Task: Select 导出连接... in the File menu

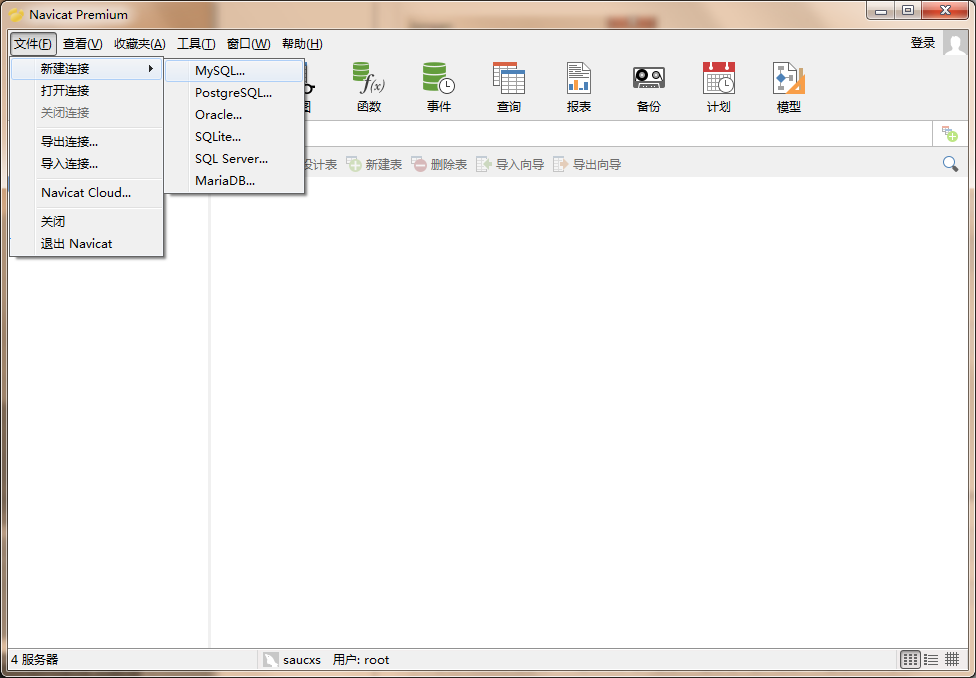Action: (87, 142)
